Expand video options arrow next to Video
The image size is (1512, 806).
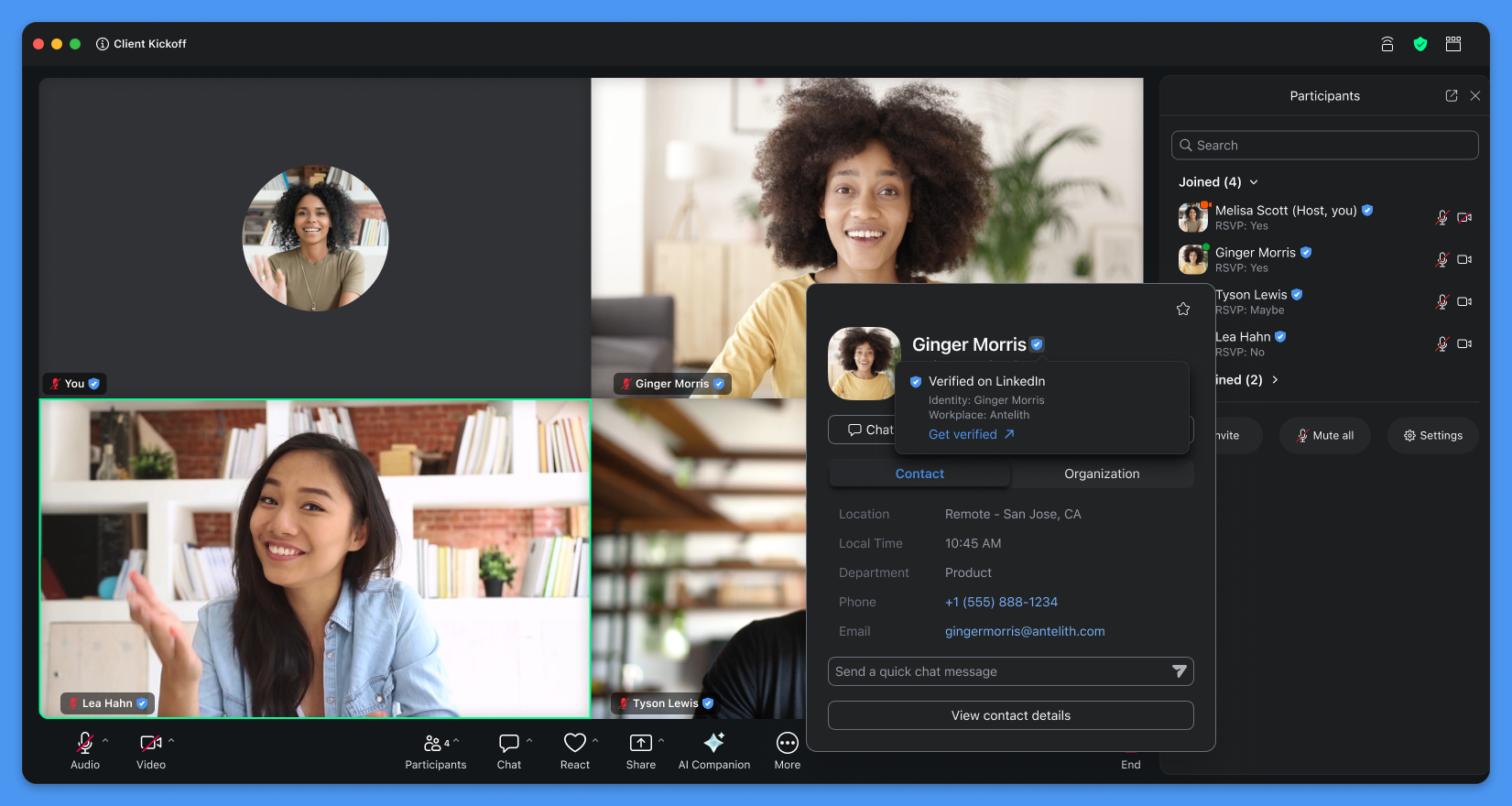pos(171,740)
